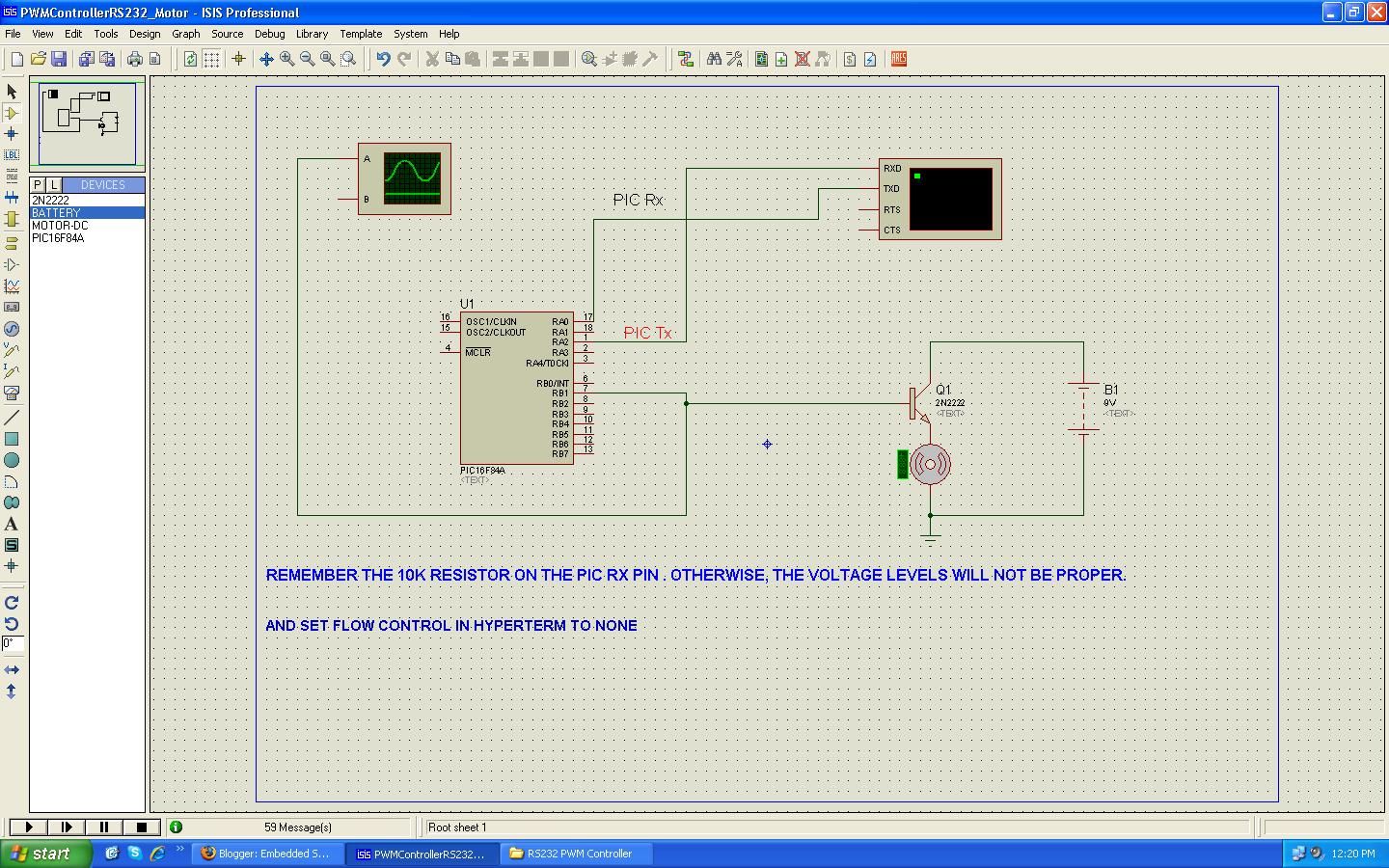Open the Virtual Instruments mode
Viewport: 1389px width, 868px height.
coord(12,393)
